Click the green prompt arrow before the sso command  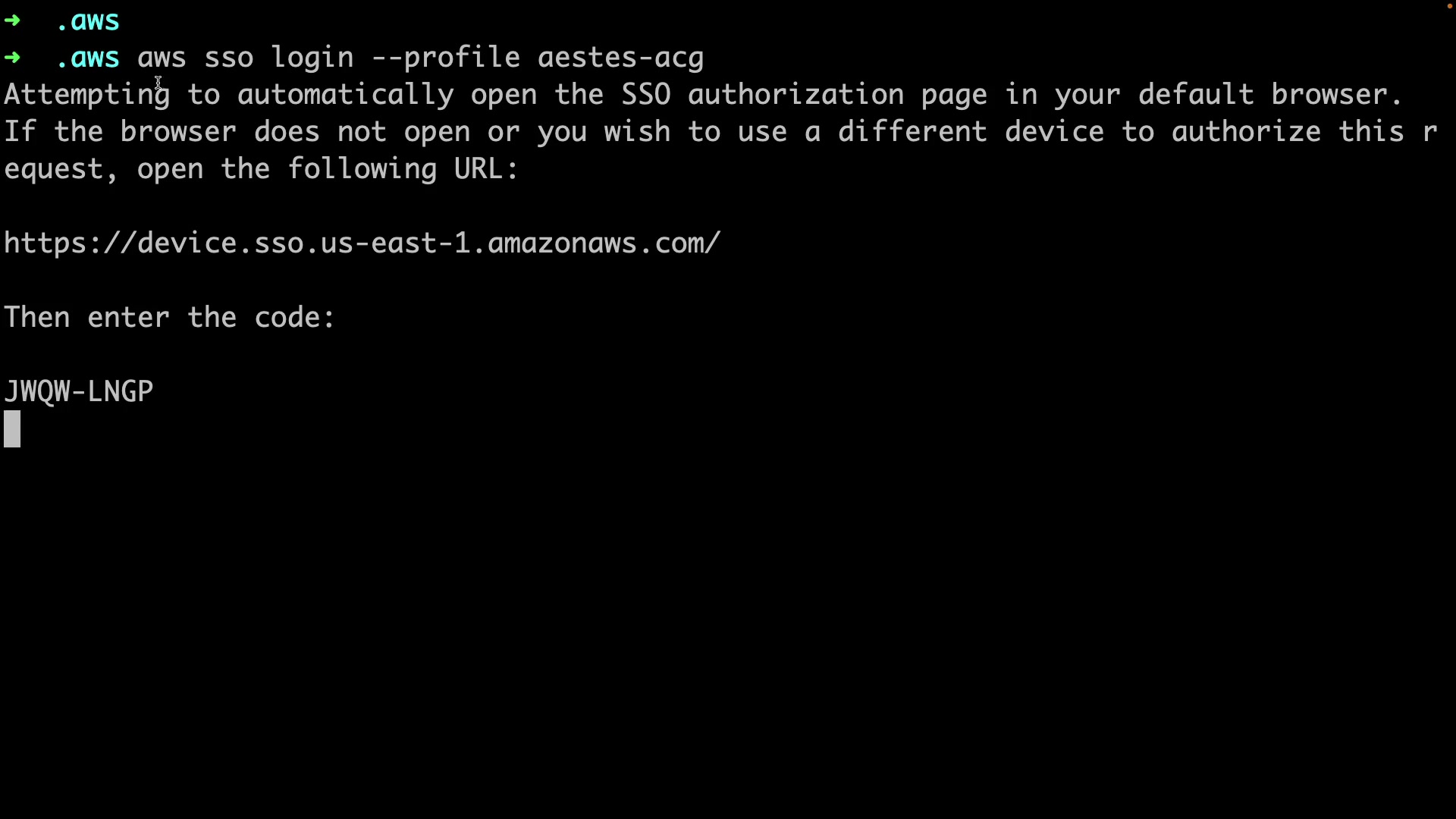coord(12,58)
